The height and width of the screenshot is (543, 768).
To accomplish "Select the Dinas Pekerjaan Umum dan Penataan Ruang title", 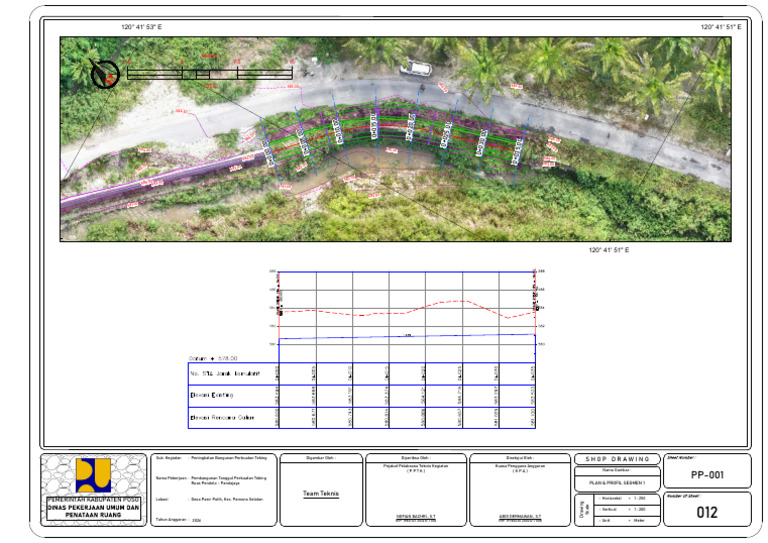I will pyautogui.click(x=93, y=511).
